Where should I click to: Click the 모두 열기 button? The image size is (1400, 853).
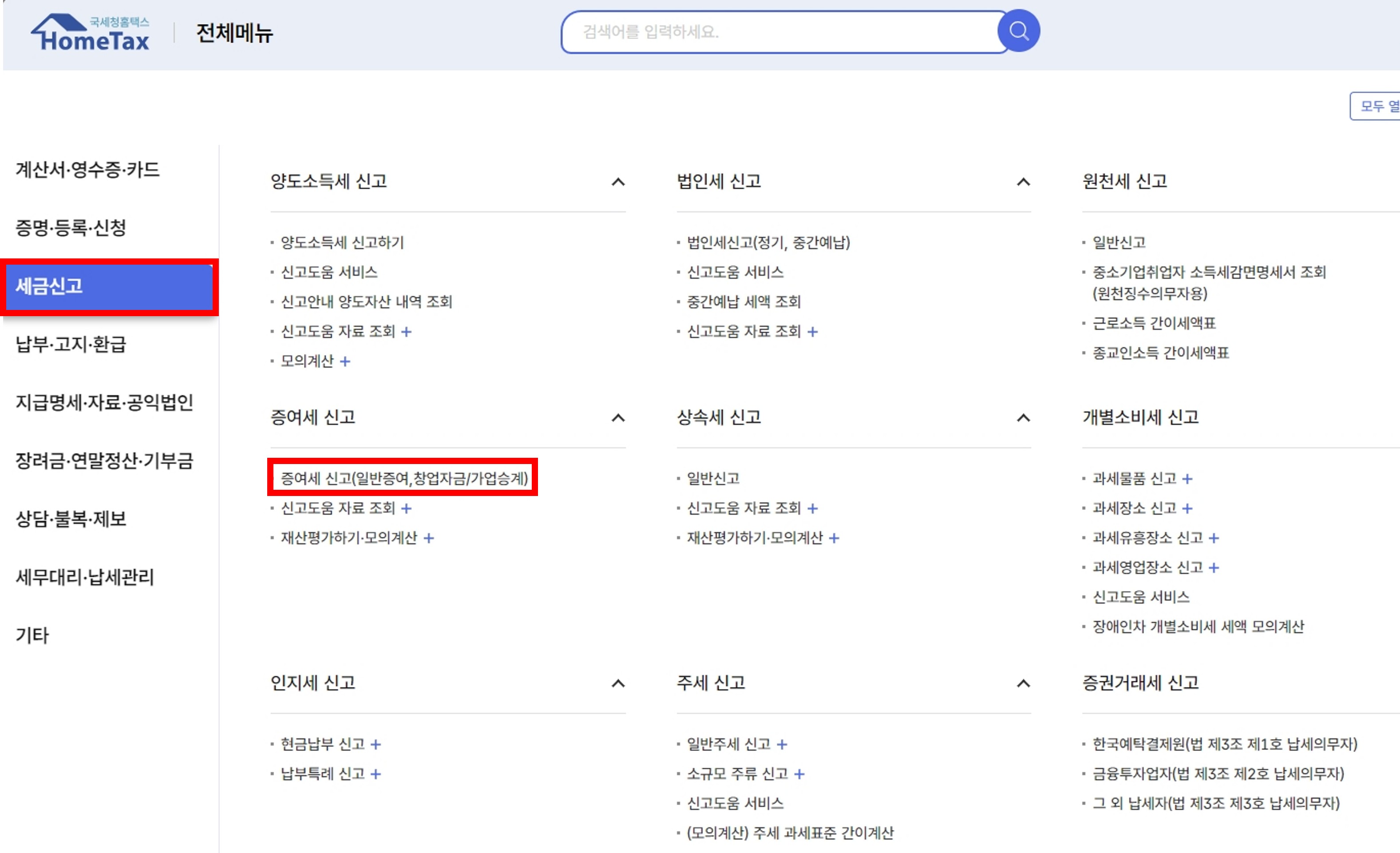click(1376, 106)
